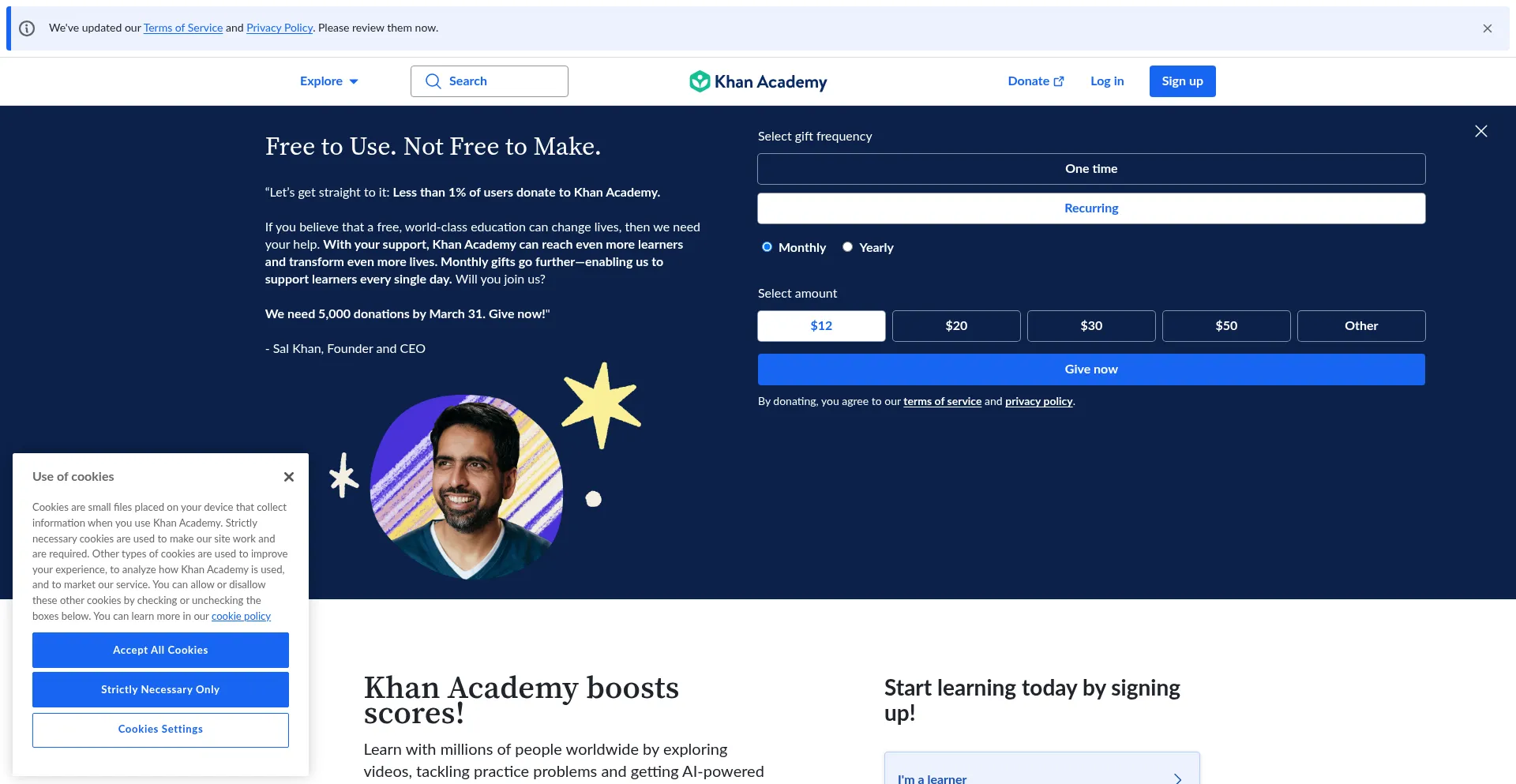Click the Search input field
Viewport: 1516px width, 784px height.
click(490, 81)
